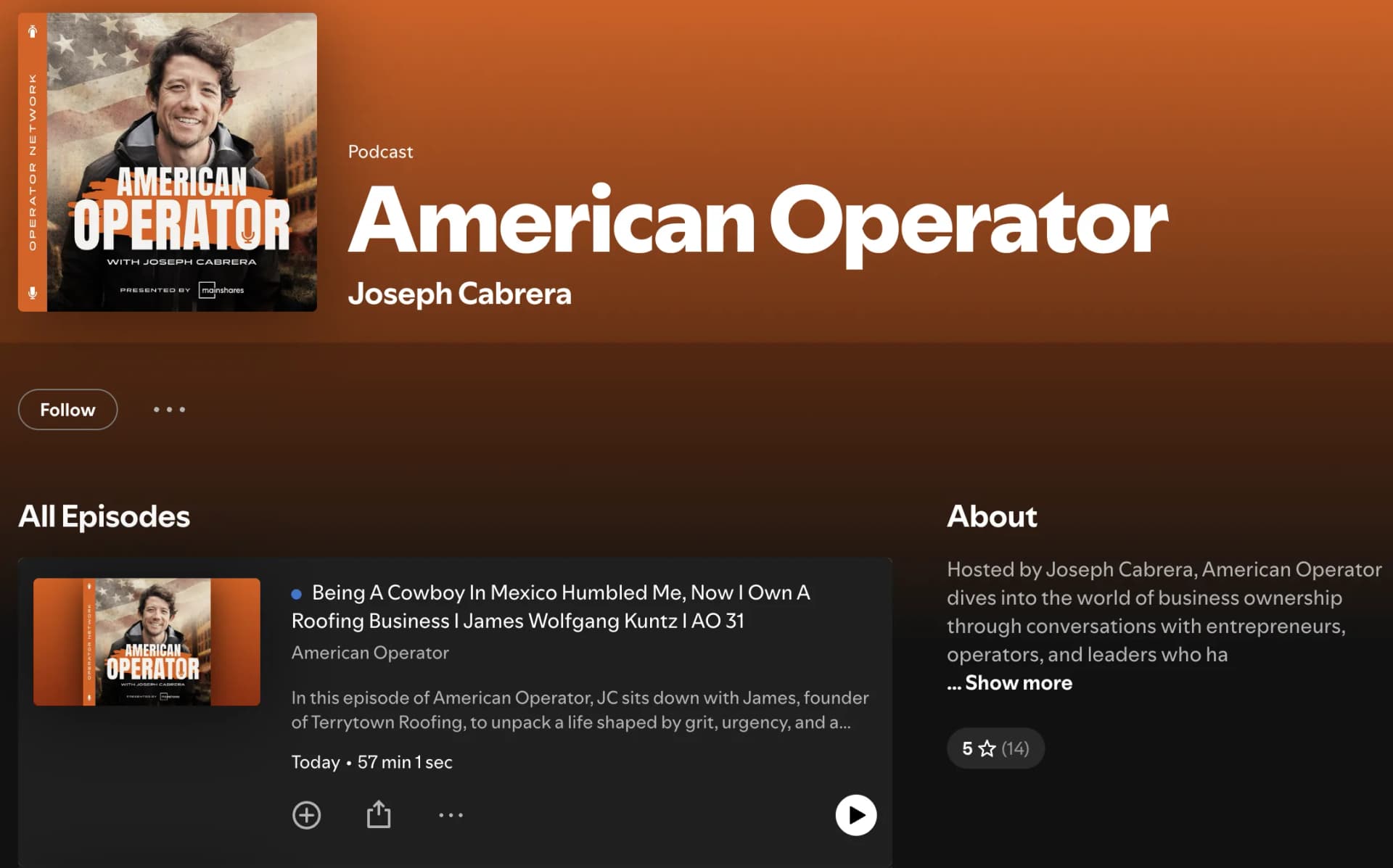Open episode more options three-dot menu
The image size is (1393, 868).
pyautogui.click(x=451, y=815)
